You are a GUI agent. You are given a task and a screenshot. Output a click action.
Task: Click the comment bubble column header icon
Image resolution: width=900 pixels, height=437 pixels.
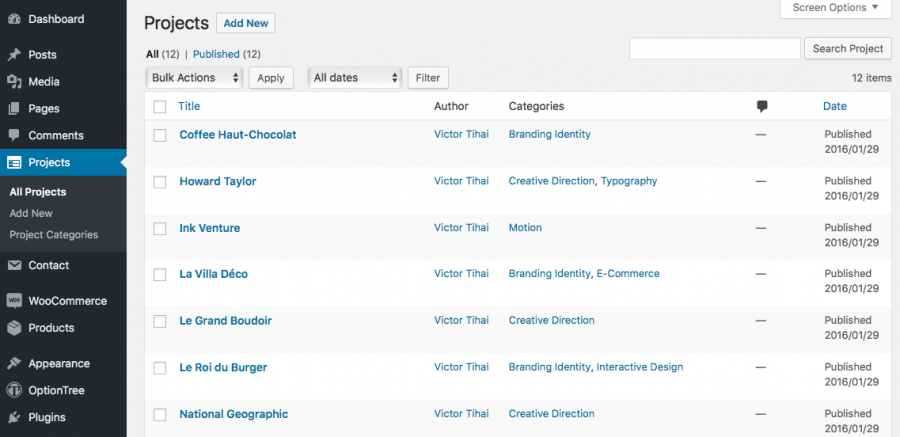[763, 106]
